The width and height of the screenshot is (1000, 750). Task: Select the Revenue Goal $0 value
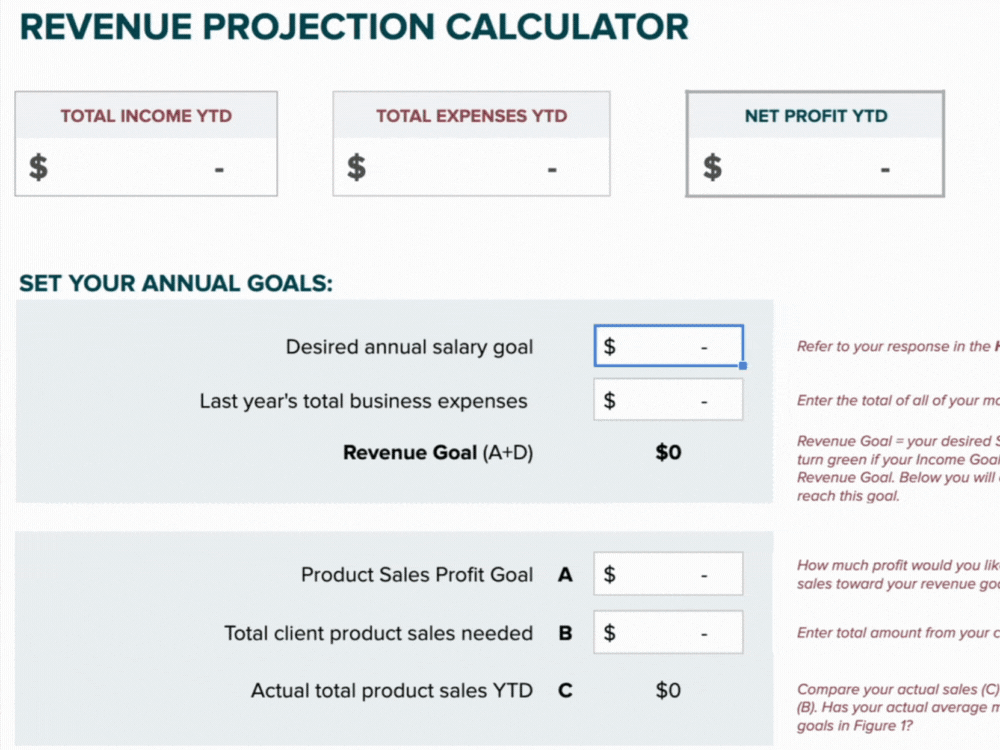pyautogui.click(x=668, y=452)
